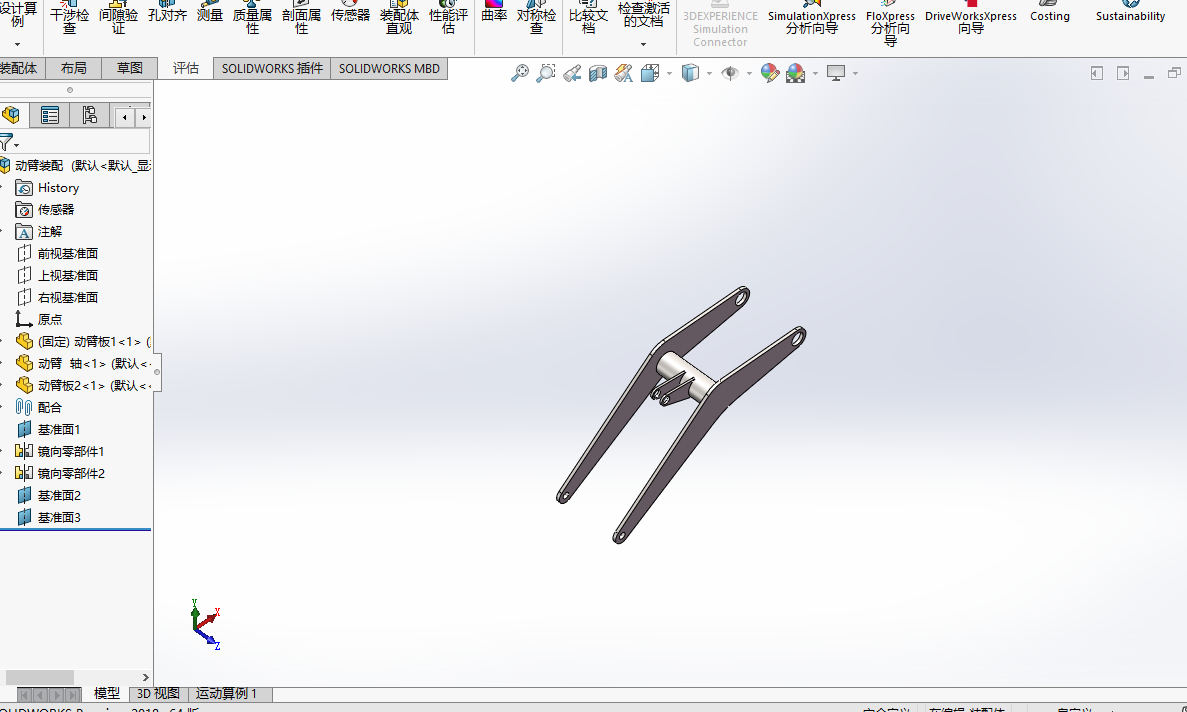Click the 剖面属性 section properties tool
Screen dimensions: 1187x712
(x=301, y=18)
